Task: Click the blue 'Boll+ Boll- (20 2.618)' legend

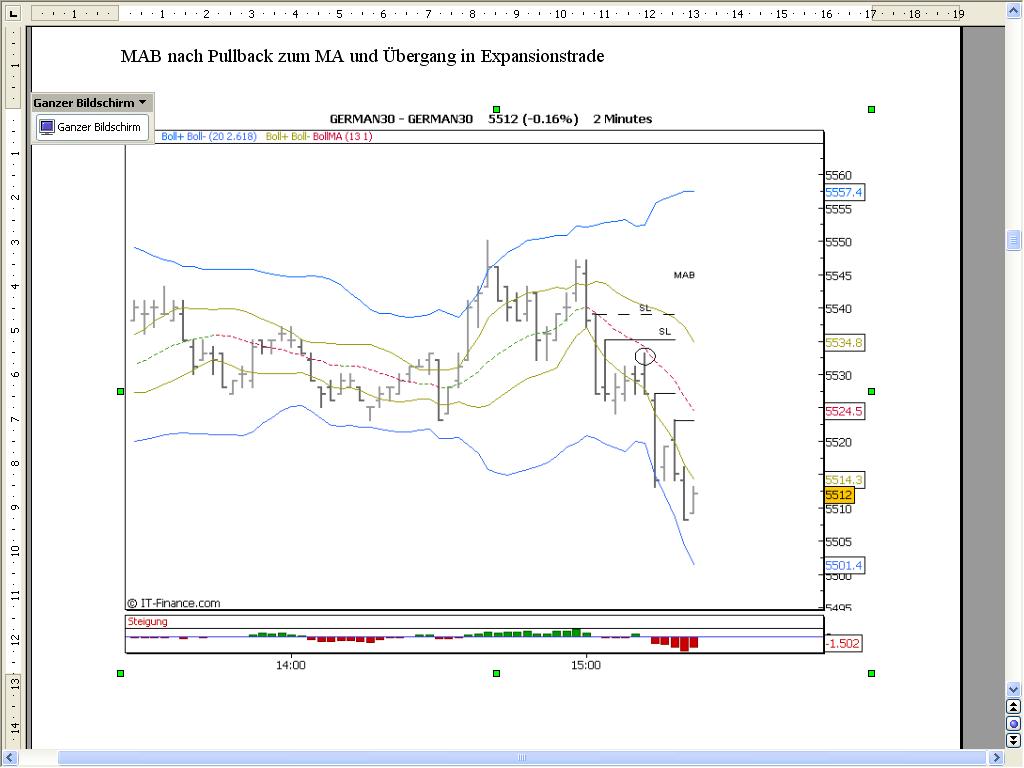Action: tap(208, 136)
